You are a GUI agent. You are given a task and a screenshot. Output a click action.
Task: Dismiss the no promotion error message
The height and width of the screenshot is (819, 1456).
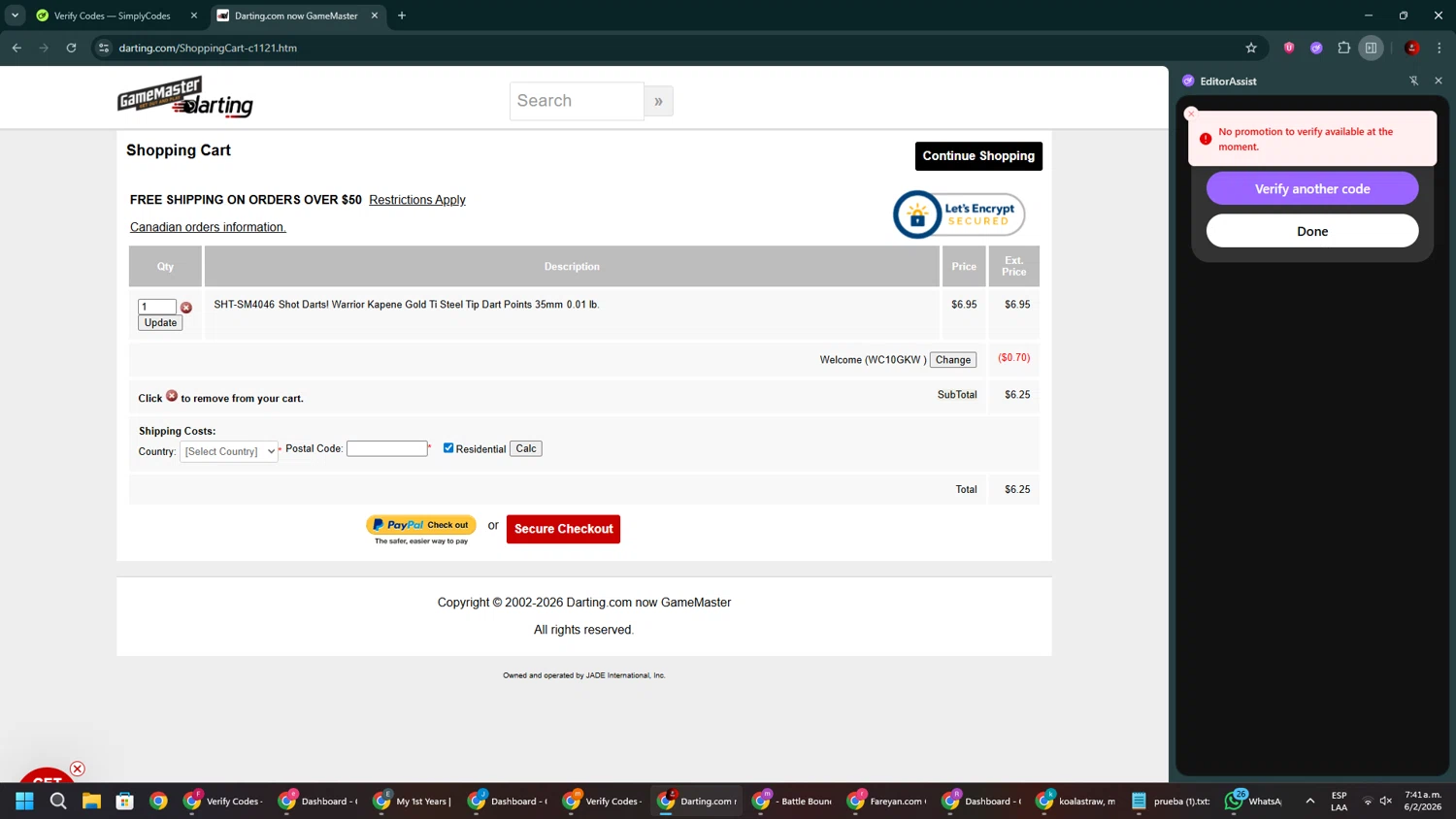1191,114
